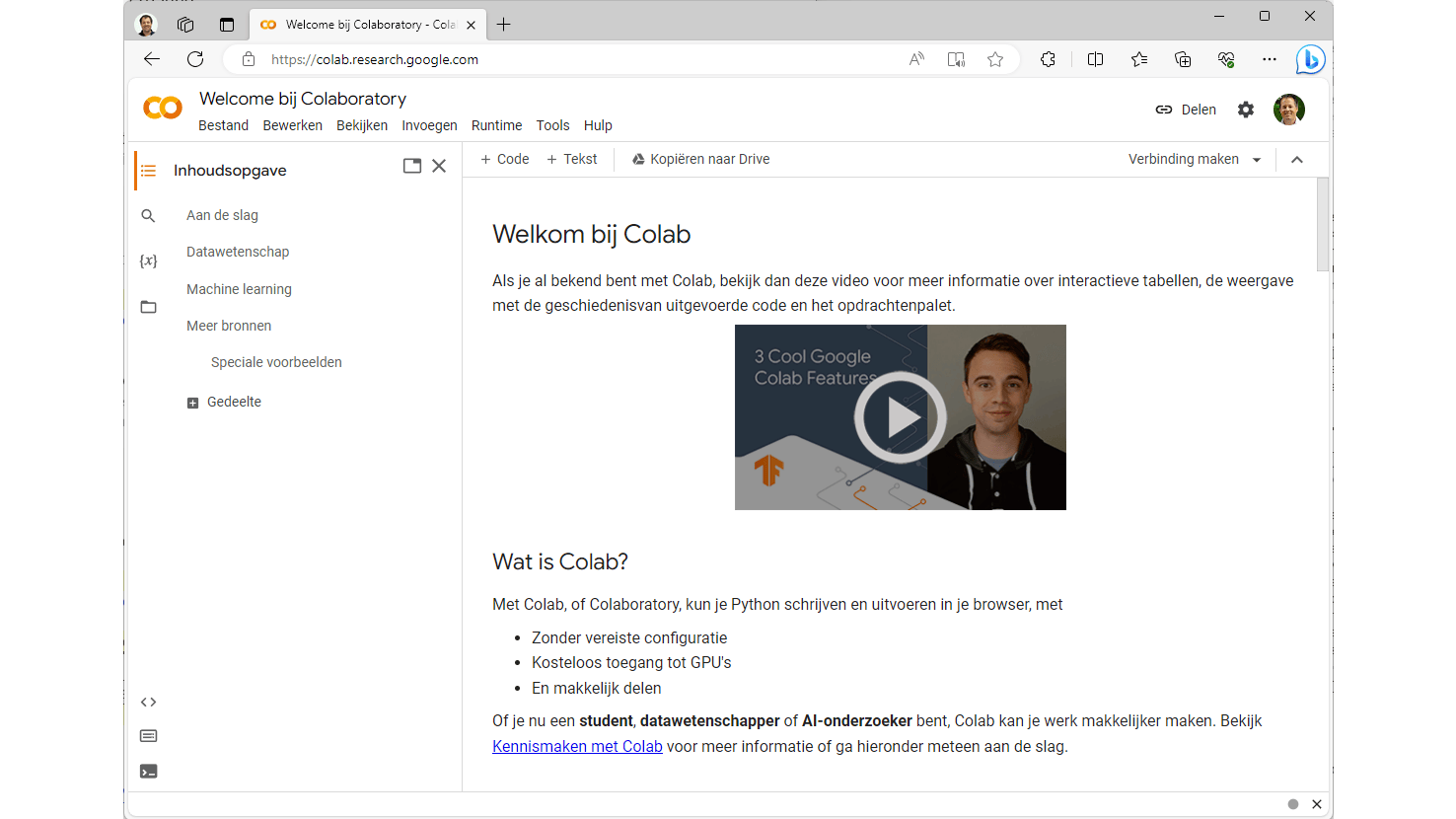
Task: Open Browser essentials heart icon
Action: coord(1226,59)
